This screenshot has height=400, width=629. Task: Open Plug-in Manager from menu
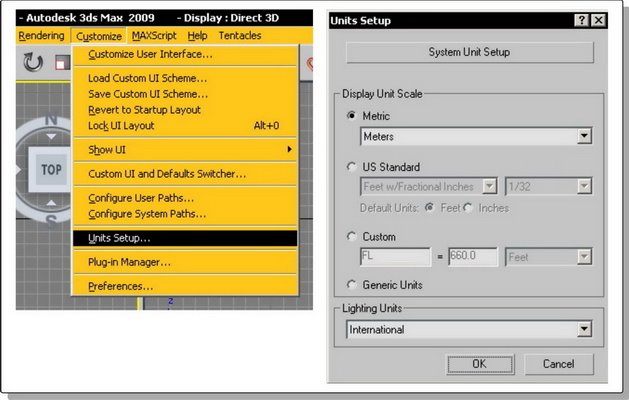185,262
